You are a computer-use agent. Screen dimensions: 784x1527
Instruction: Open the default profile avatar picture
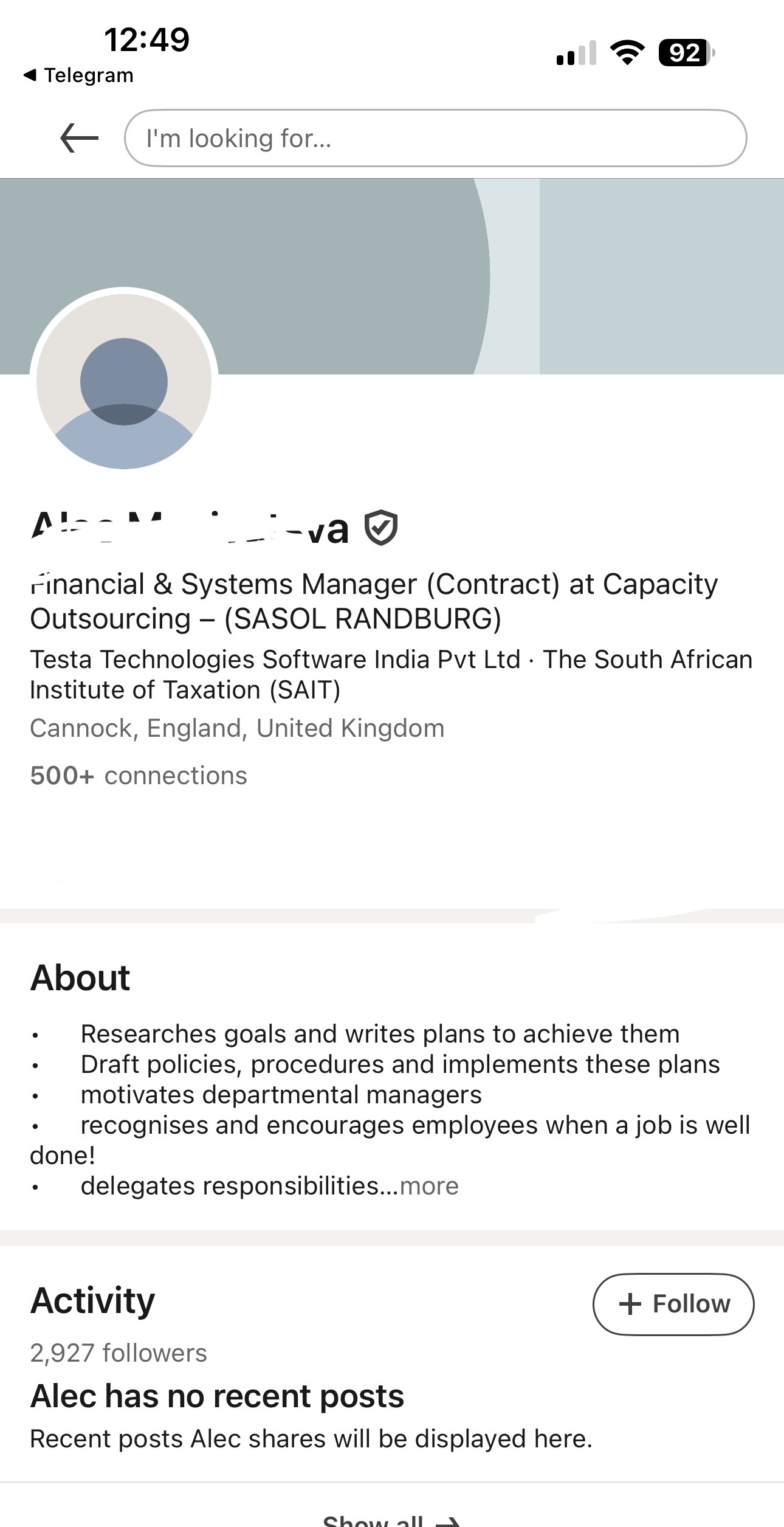pyautogui.click(x=124, y=381)
